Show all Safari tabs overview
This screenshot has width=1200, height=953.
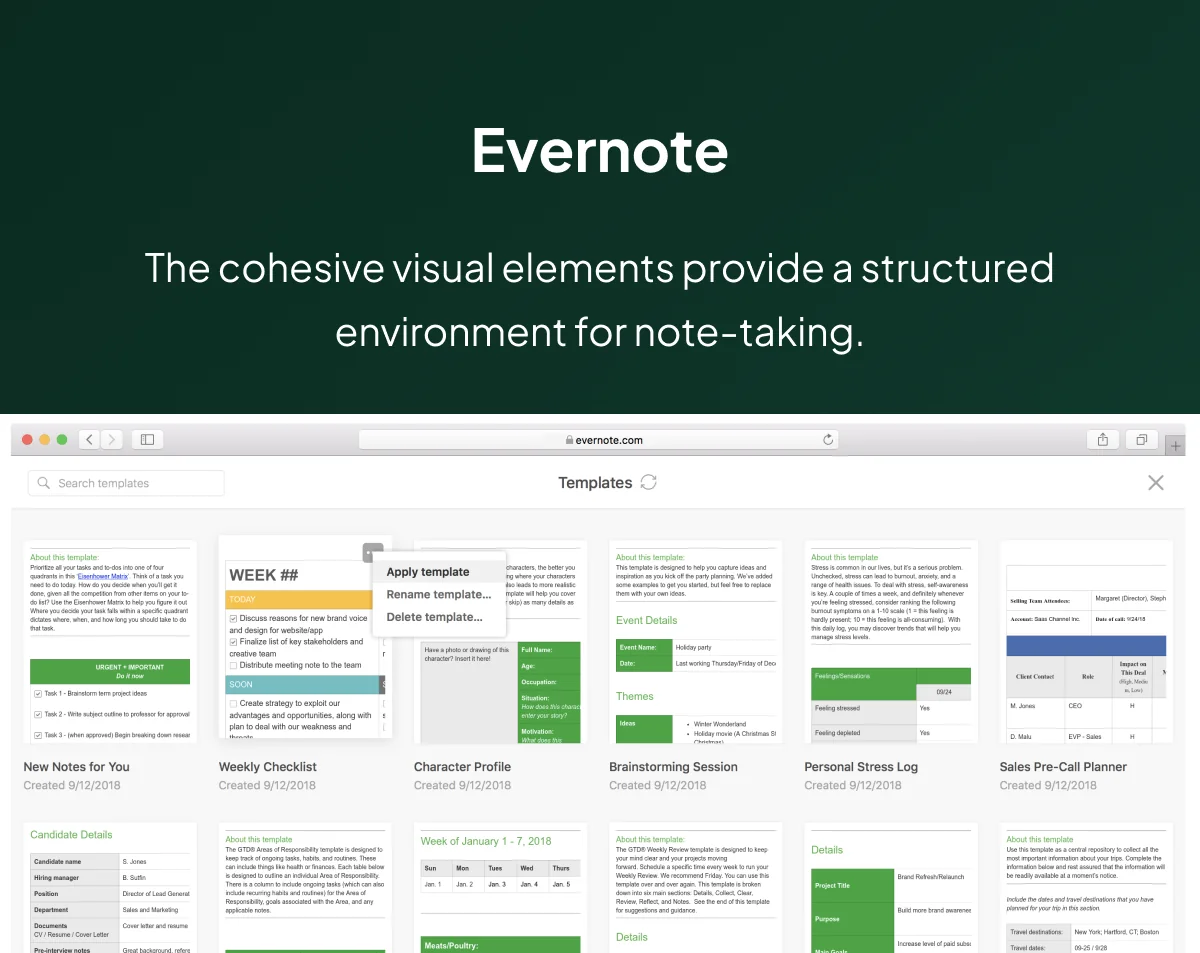(x=1141, y=439)
